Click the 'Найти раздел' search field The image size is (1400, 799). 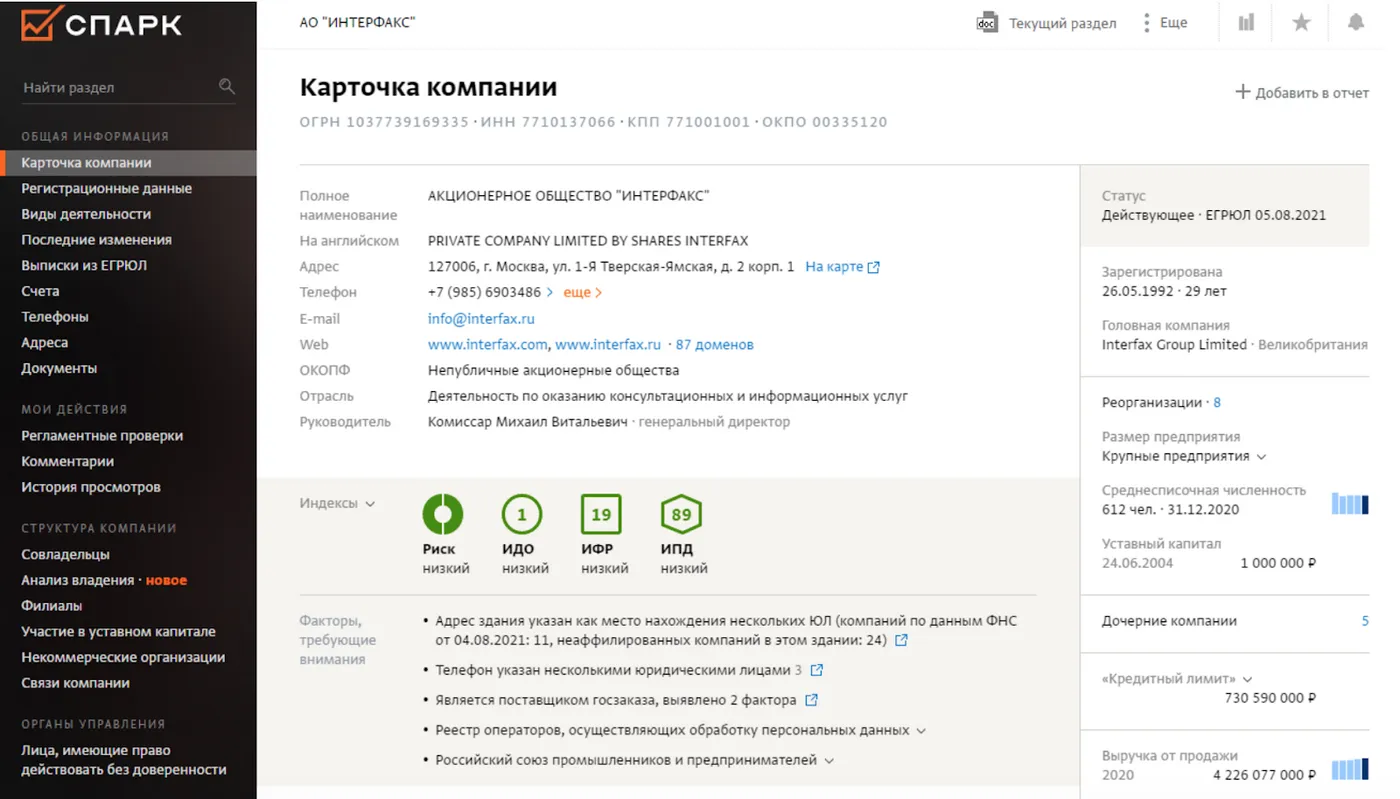click(115, 88)
